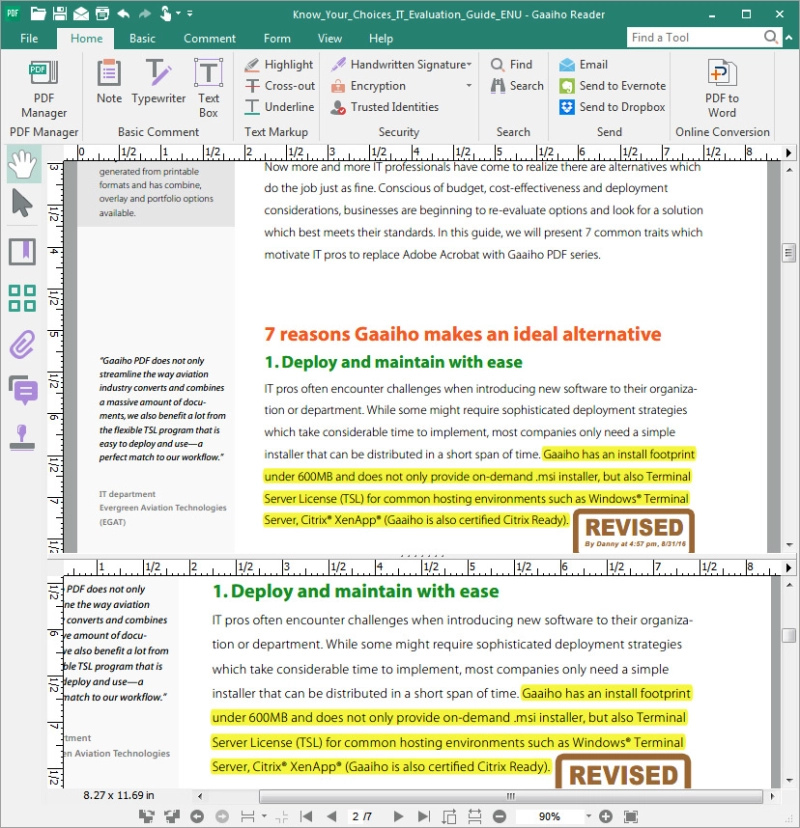Jump to the first page

coord(306,816)
